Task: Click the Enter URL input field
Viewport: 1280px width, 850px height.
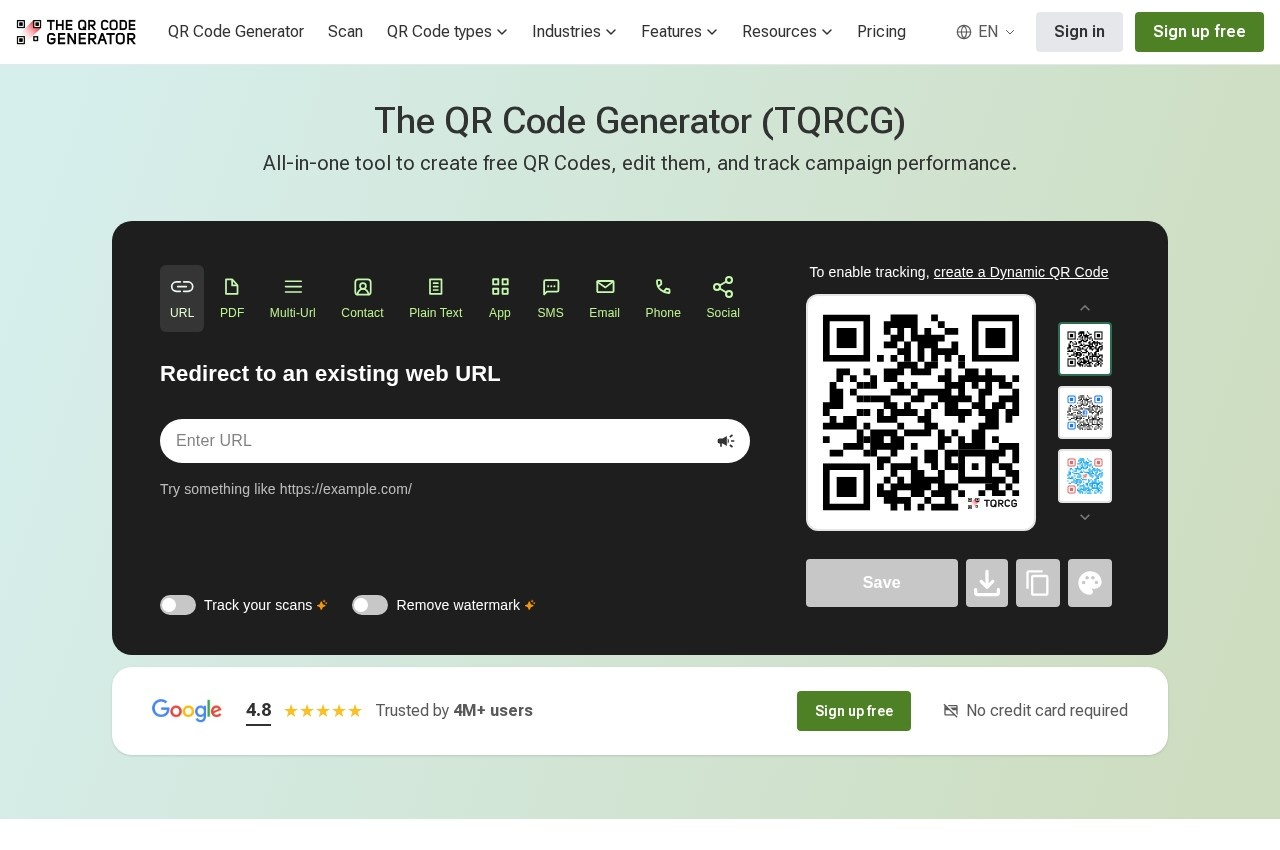Action: 455,441
